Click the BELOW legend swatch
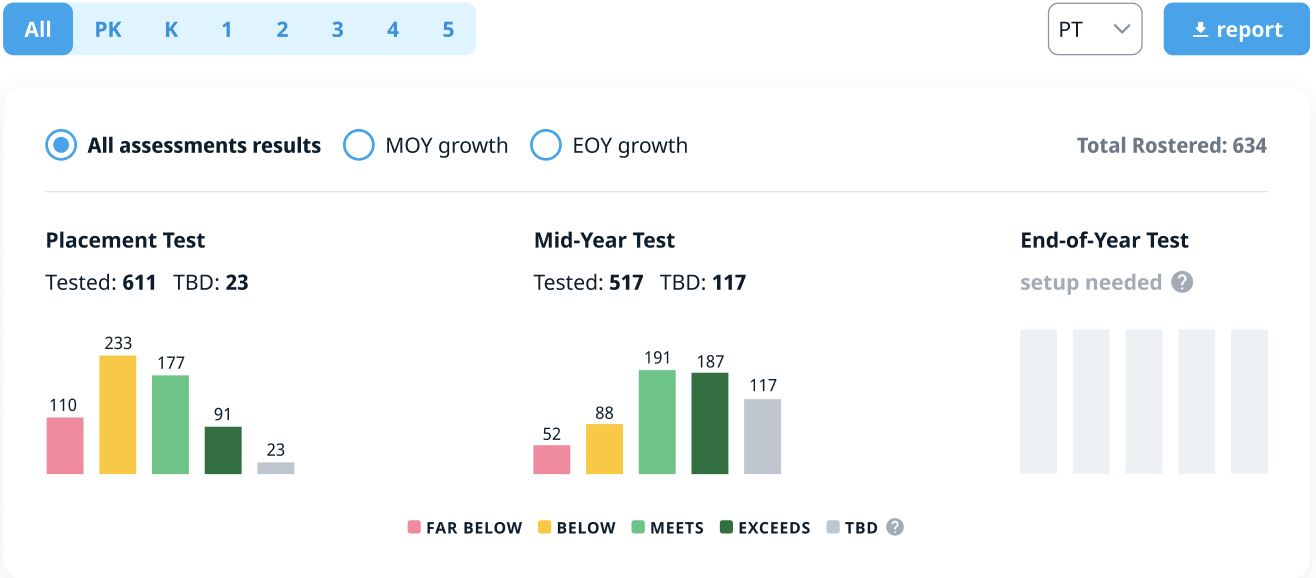This screenshot has width=1316, height=578. 545,527
